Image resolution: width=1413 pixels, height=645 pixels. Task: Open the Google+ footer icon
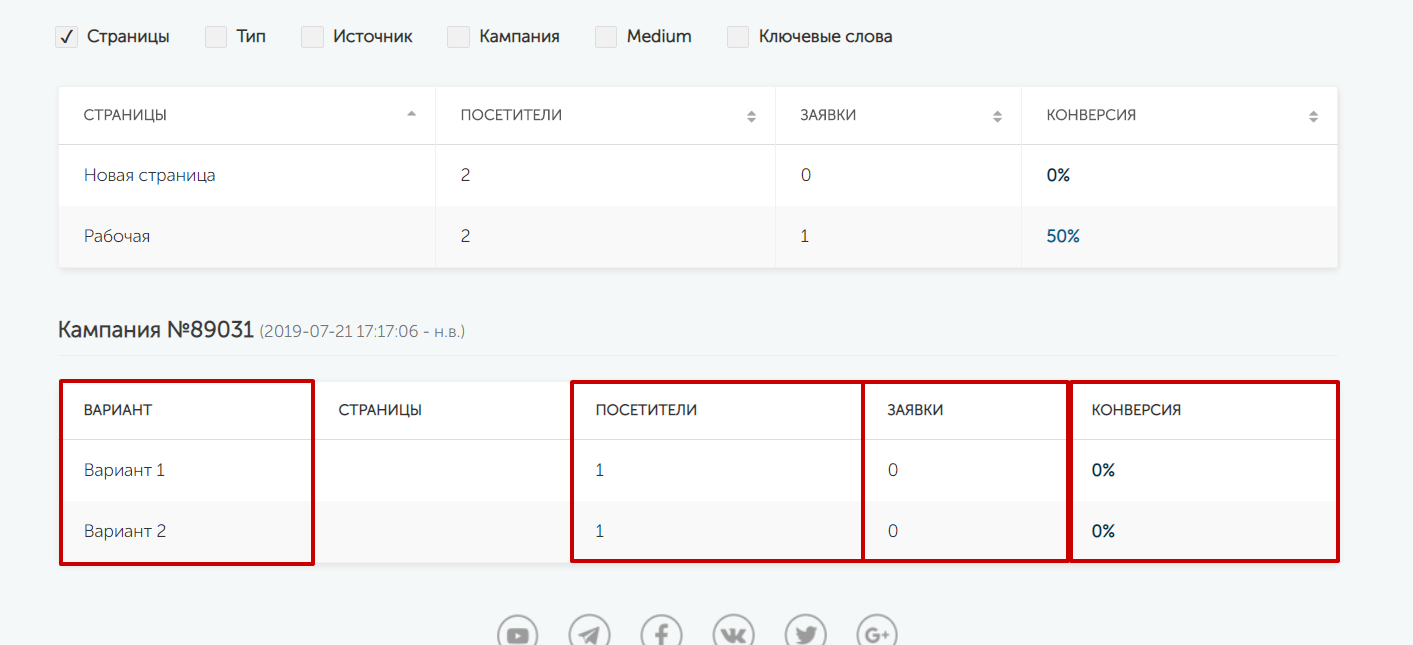(x=877, y=634)
